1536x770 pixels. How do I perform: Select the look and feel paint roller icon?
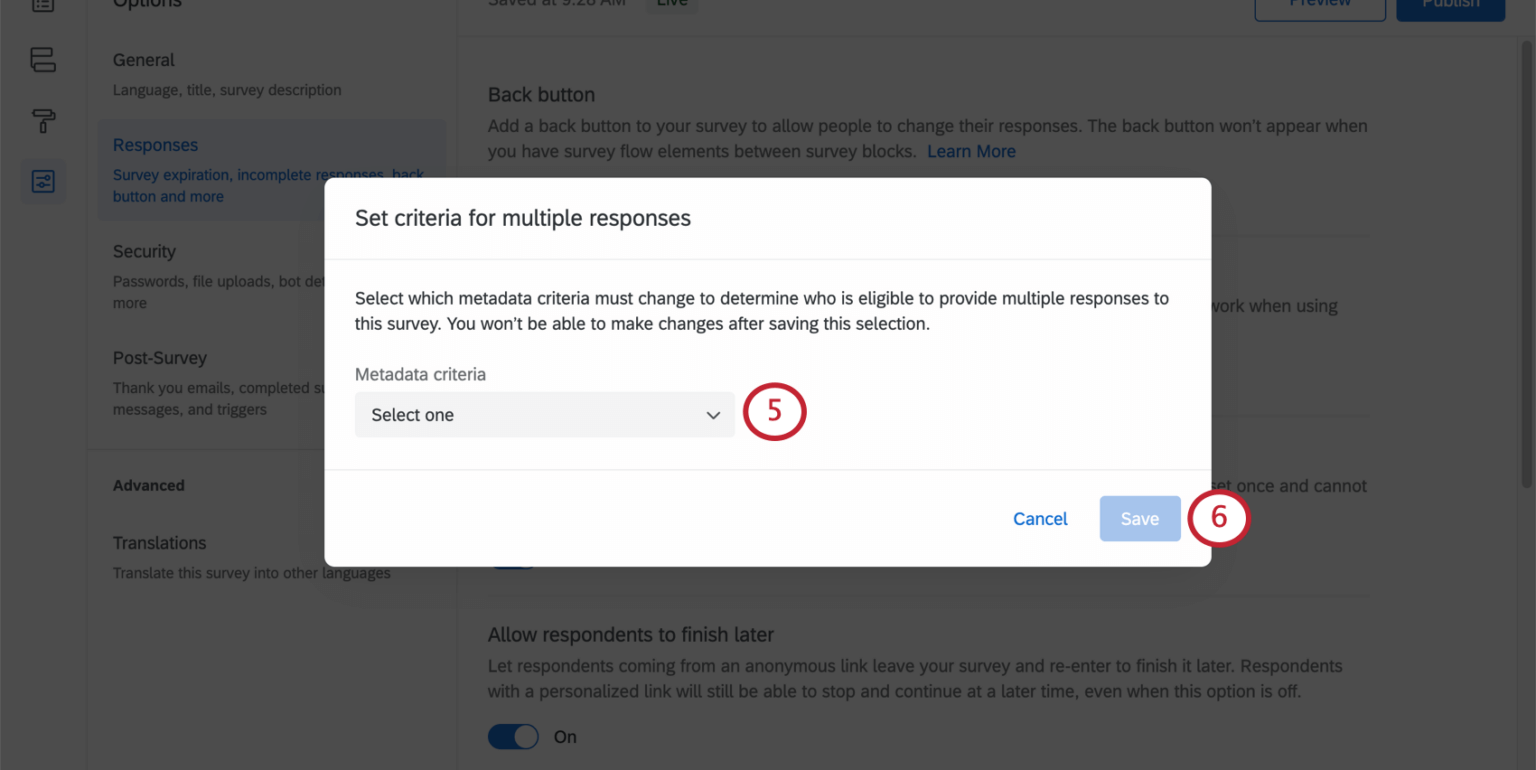42,121
